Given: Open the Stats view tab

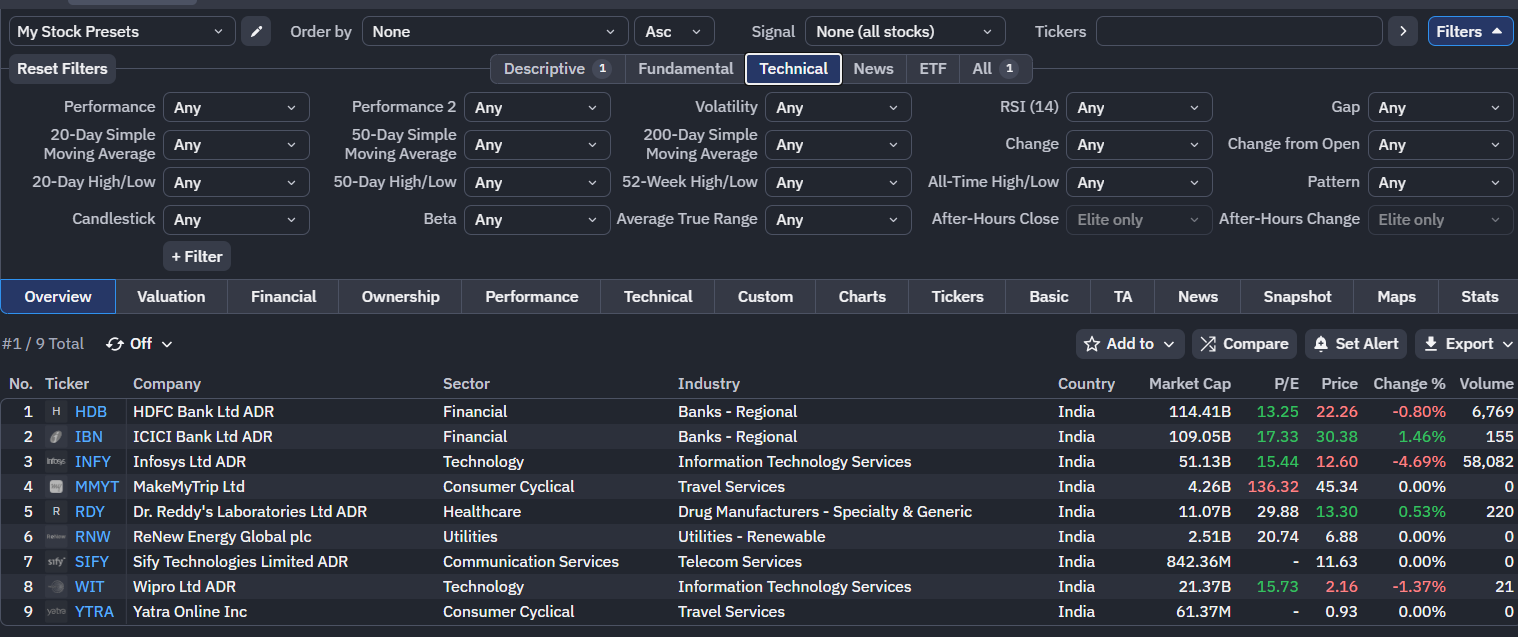Looking at the screenshot, I should point(1479,297).
